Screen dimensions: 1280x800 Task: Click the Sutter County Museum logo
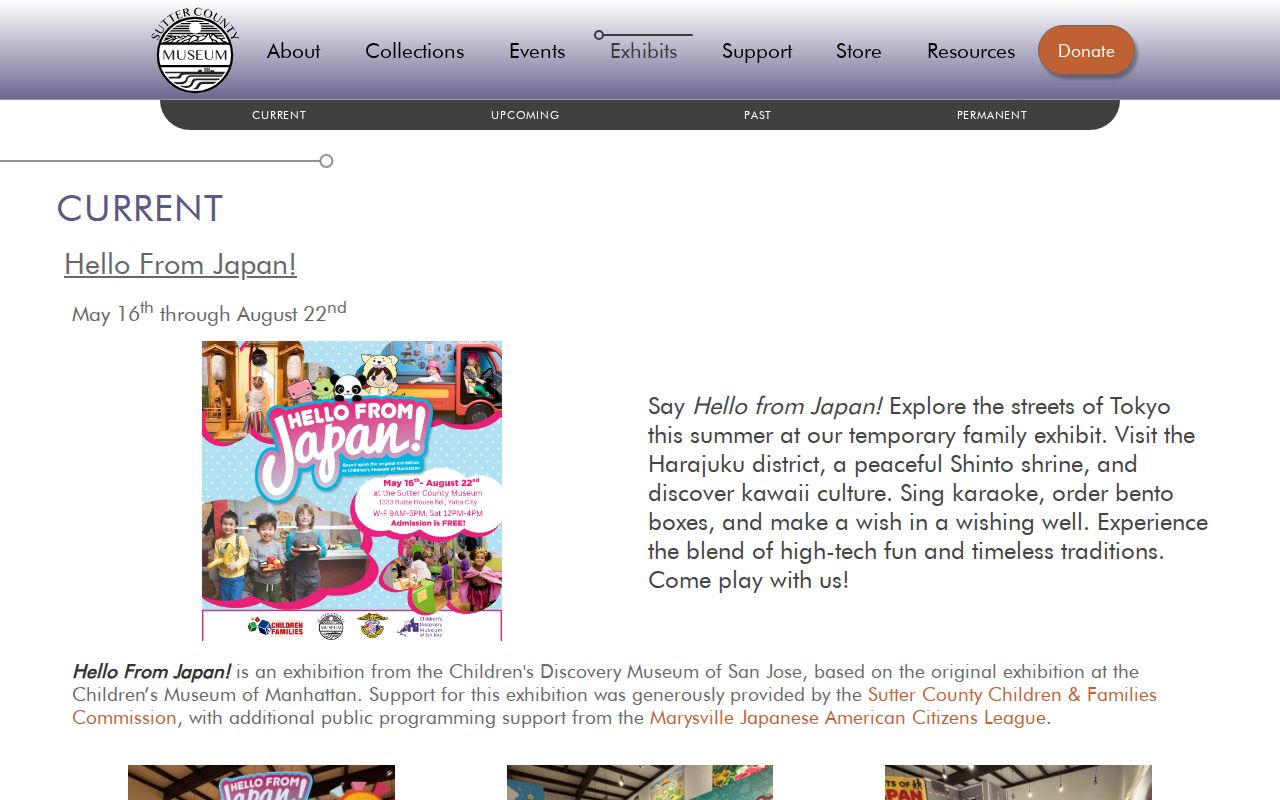[195, 50]
